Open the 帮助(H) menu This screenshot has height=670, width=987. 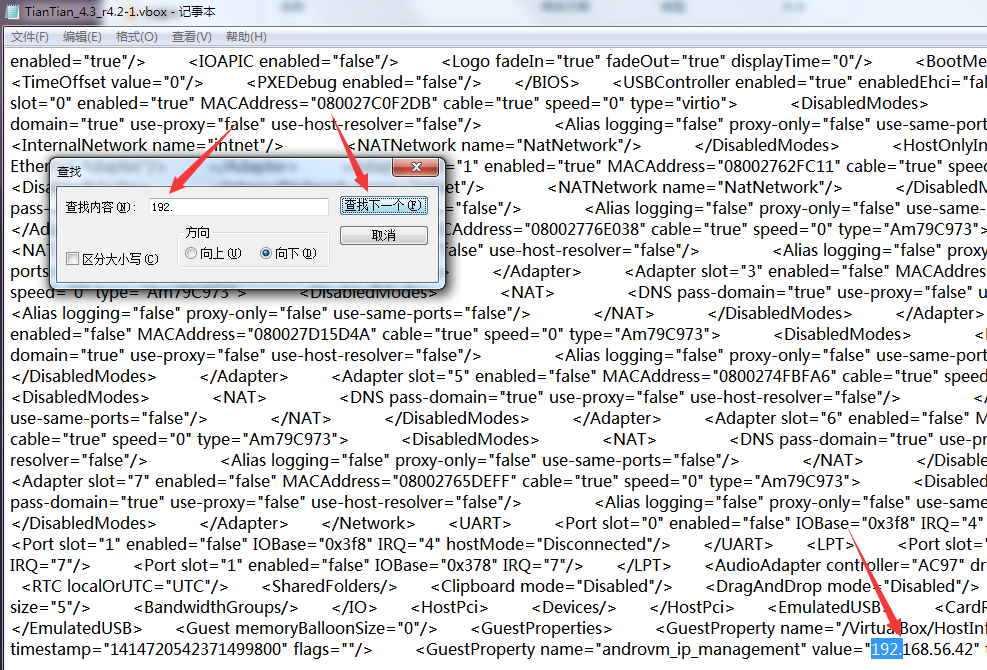pos(246,37)
